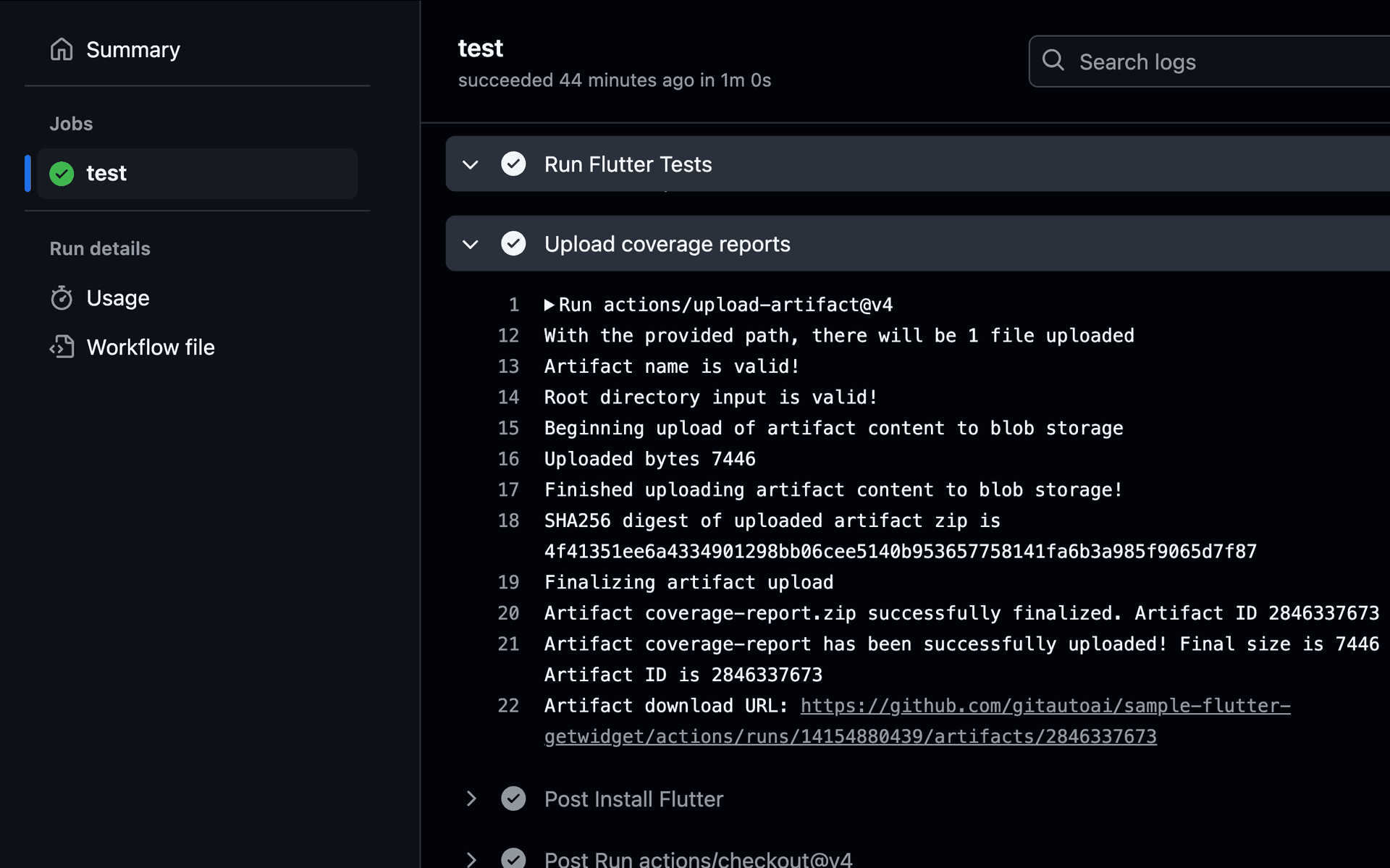This screenshot has width=1390, height=868.
Task: Collapse the Run Flutter Tests step
Action: pyautogui.click(x=471, y=165)
